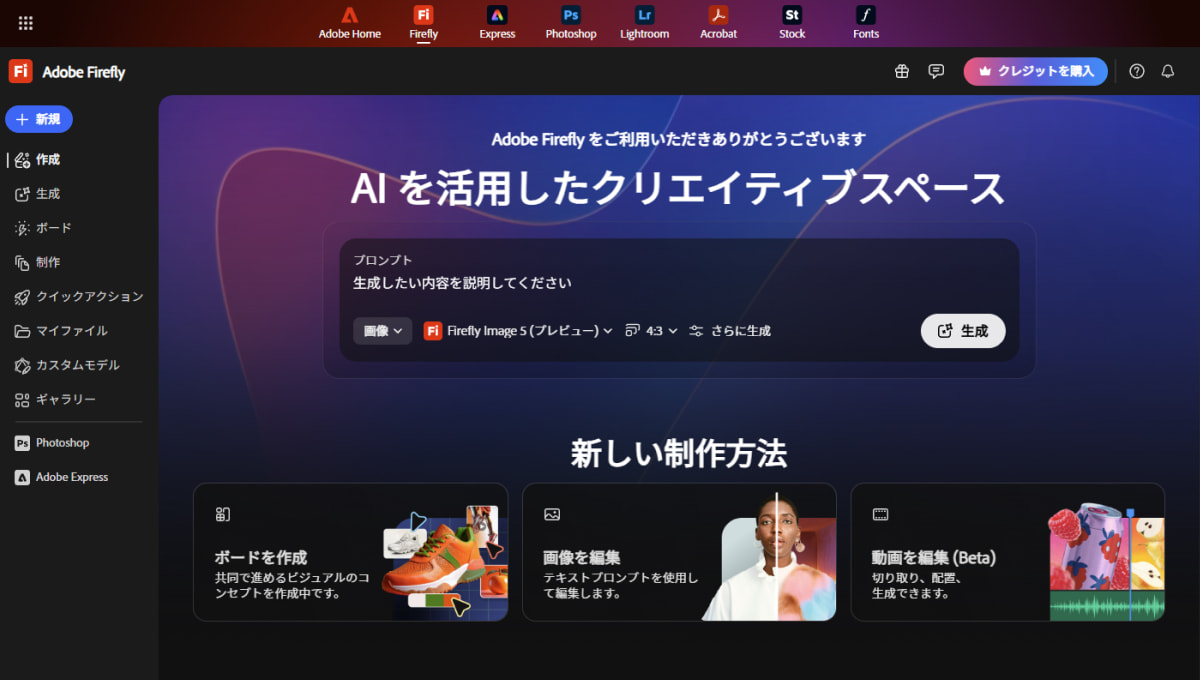
Task: Open the 4:3 aspect ratio dropdown
Action: [x=651, y=330]
